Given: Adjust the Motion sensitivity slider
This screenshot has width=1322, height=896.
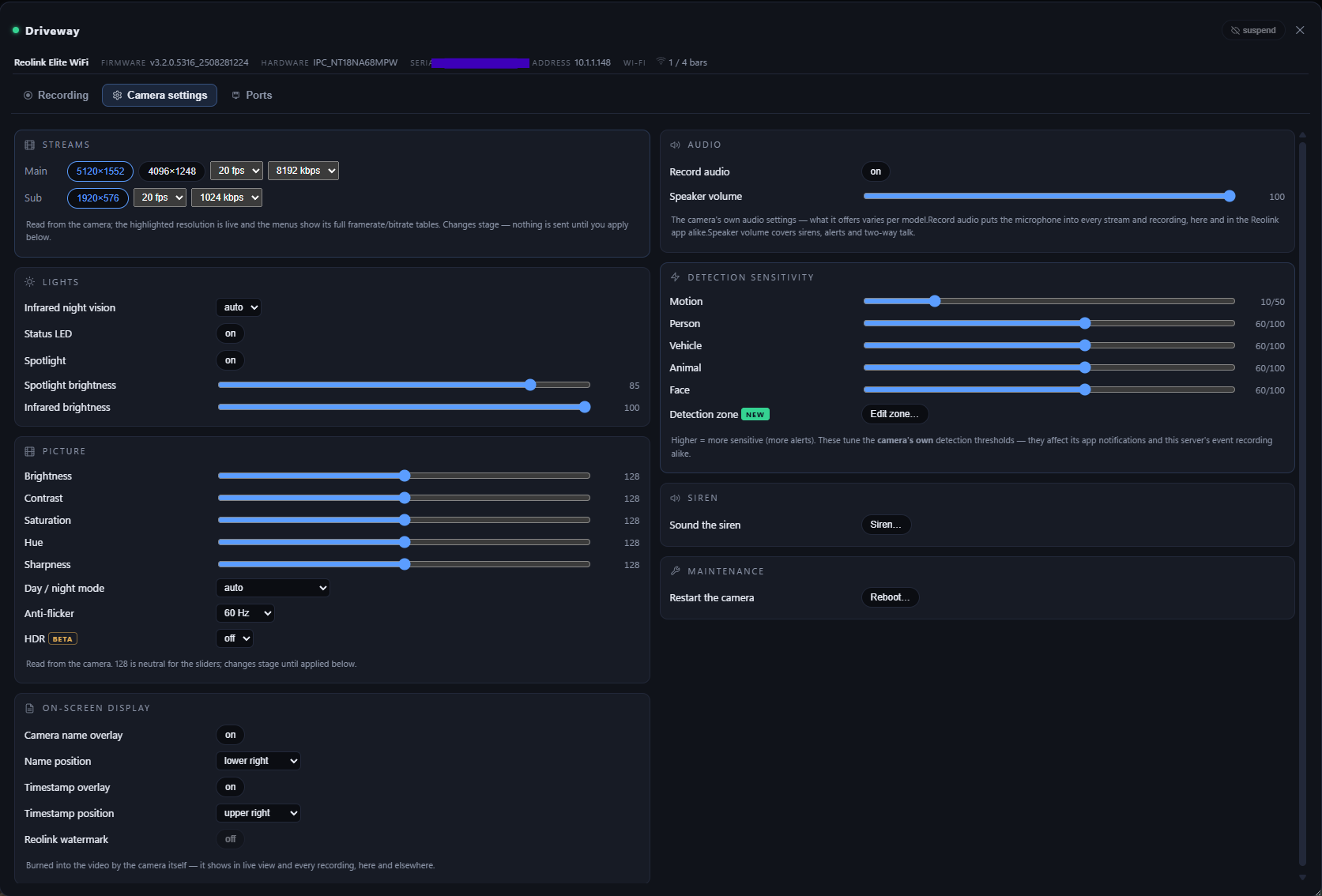Looking at the screenshot, I should coord(1049,301).
